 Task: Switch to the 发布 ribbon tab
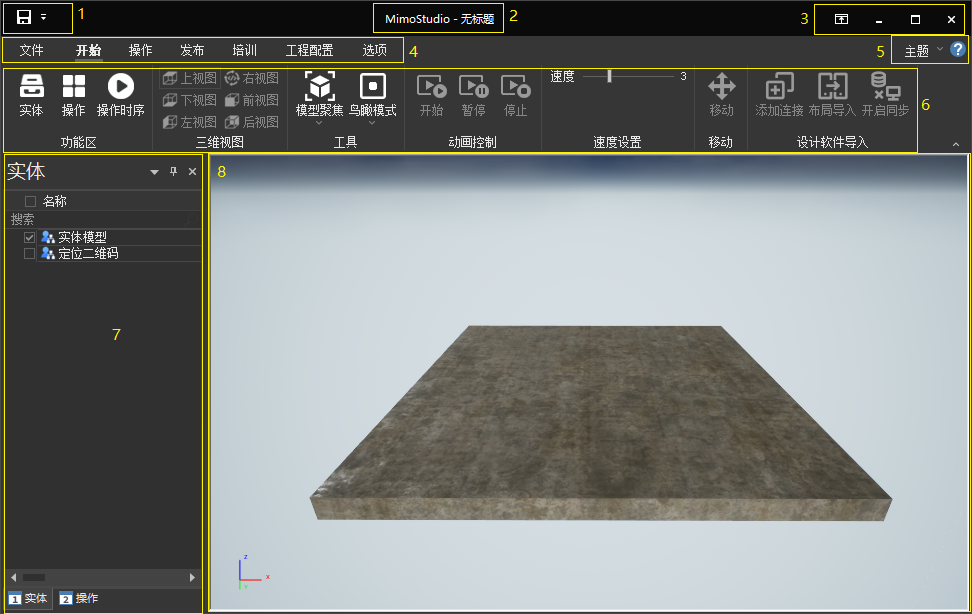tap(192, 50)
